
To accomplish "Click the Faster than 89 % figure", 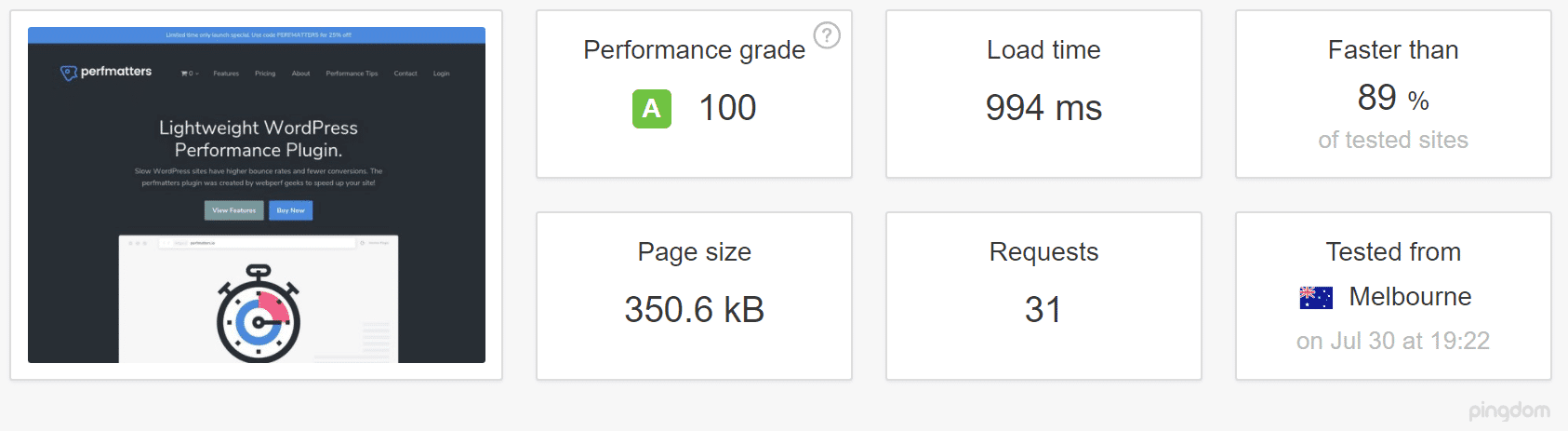I will (x=1392, y=98).
